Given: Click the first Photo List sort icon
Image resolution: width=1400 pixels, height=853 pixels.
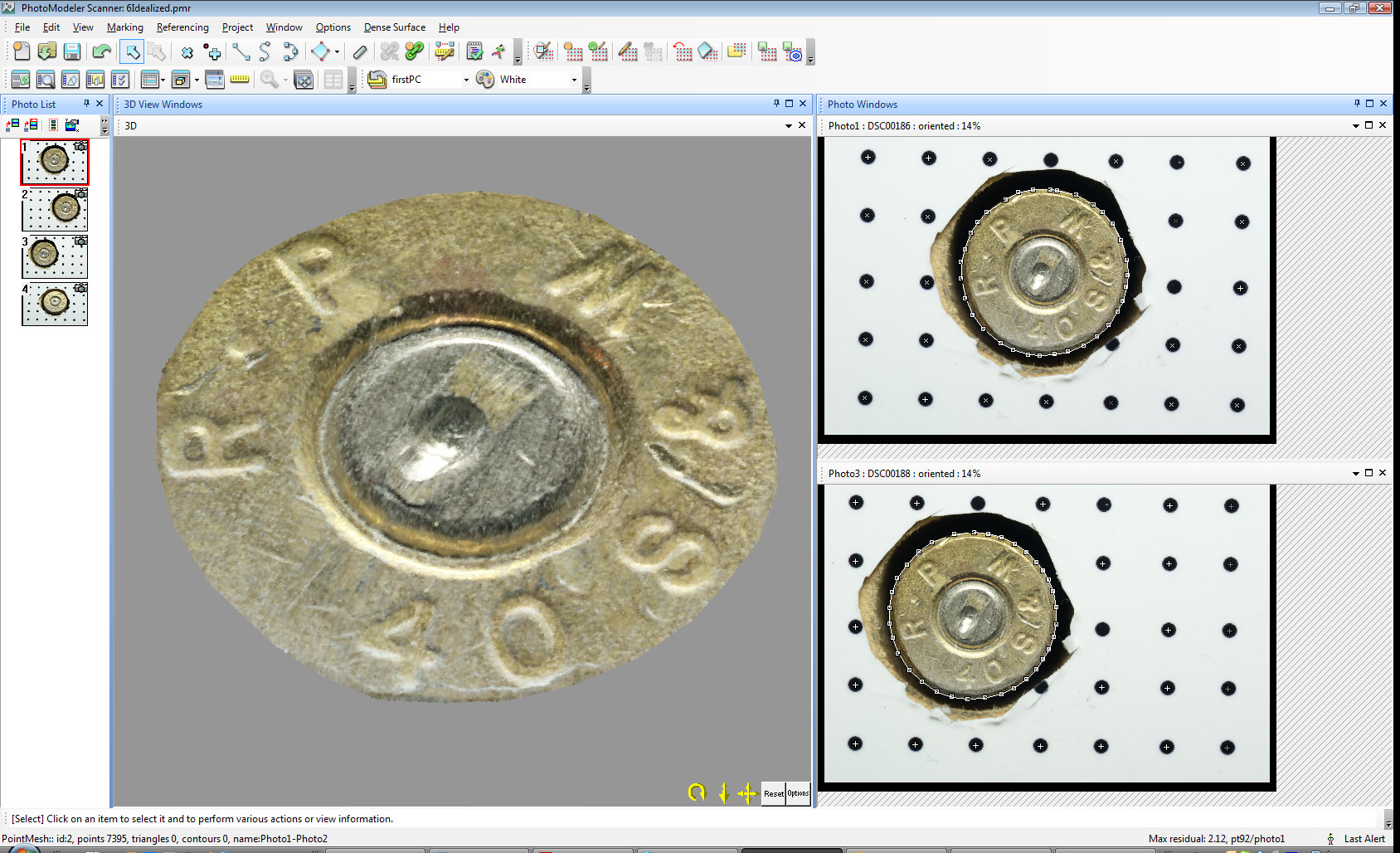Looking at the screenshot, I should (12, 125).
